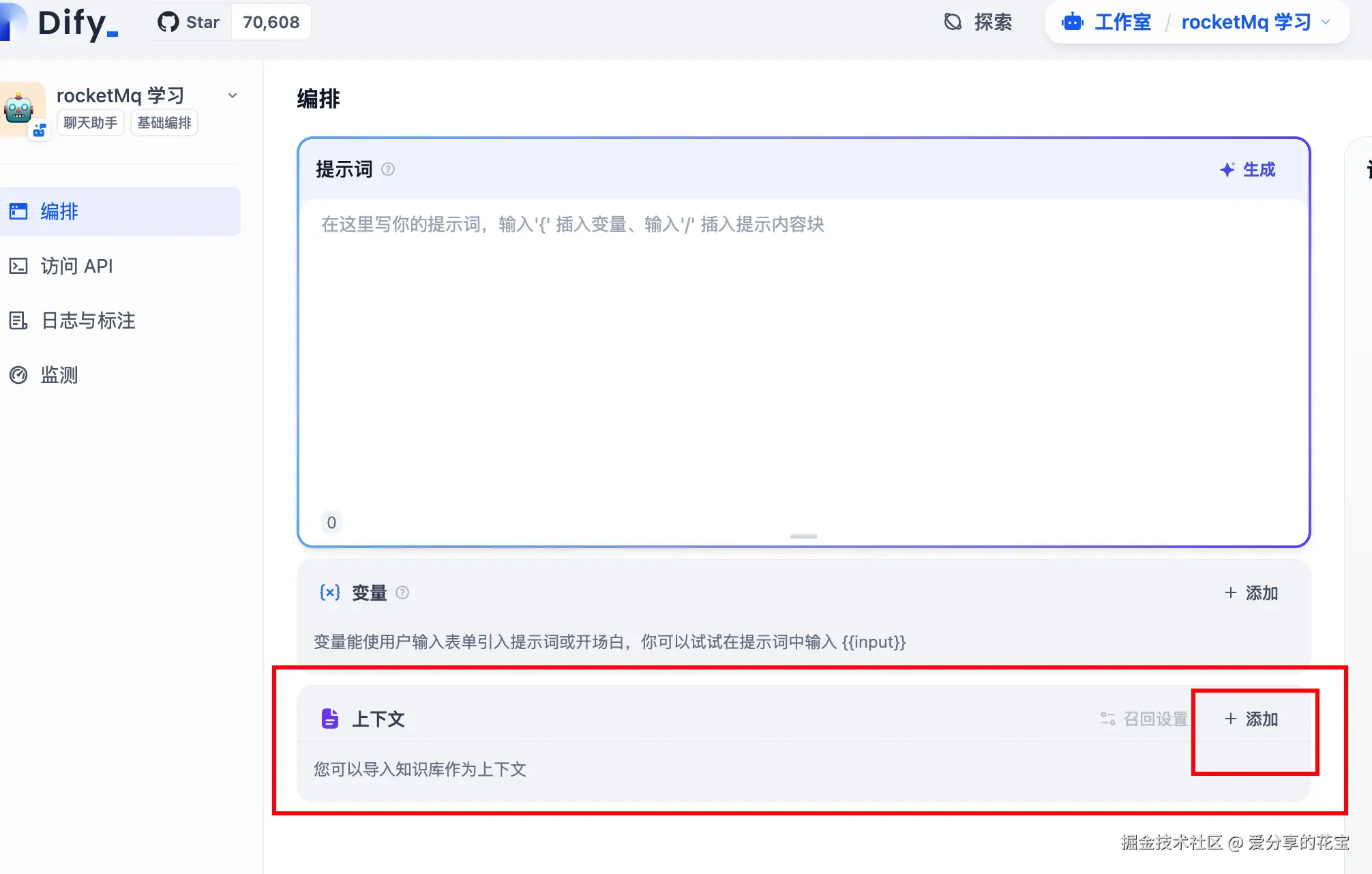The height and width of the screenshot is (874, 1372).
Task: Click the prompt box resize handle
Action: [803, 537]
